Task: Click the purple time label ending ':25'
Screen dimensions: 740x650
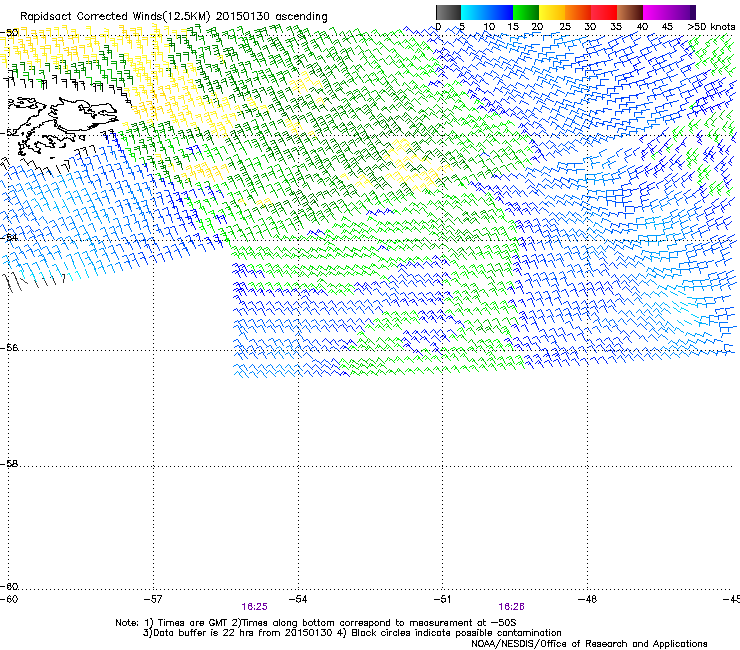Action: coord(254,607)
